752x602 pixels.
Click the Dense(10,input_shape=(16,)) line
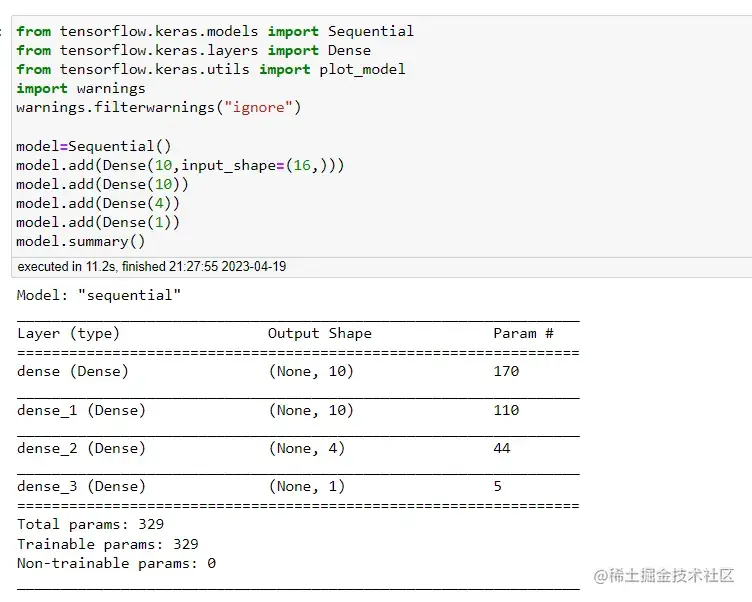(180, 165)
